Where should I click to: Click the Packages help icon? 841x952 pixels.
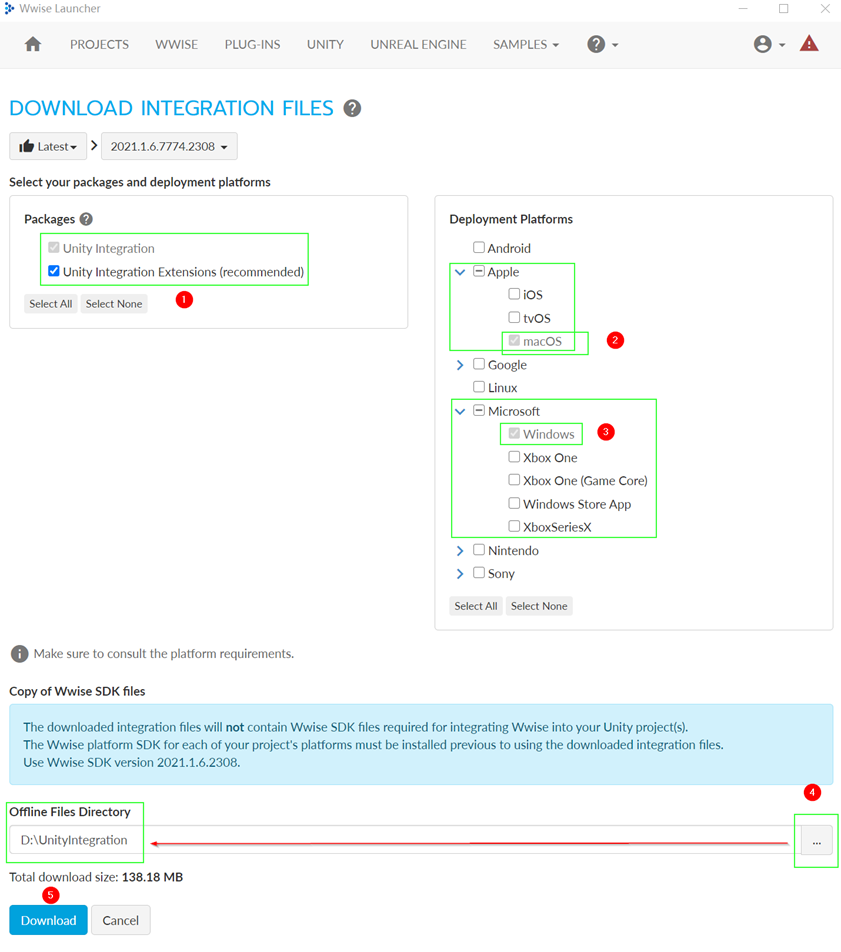pyautogui.click(x=86, y=219)
